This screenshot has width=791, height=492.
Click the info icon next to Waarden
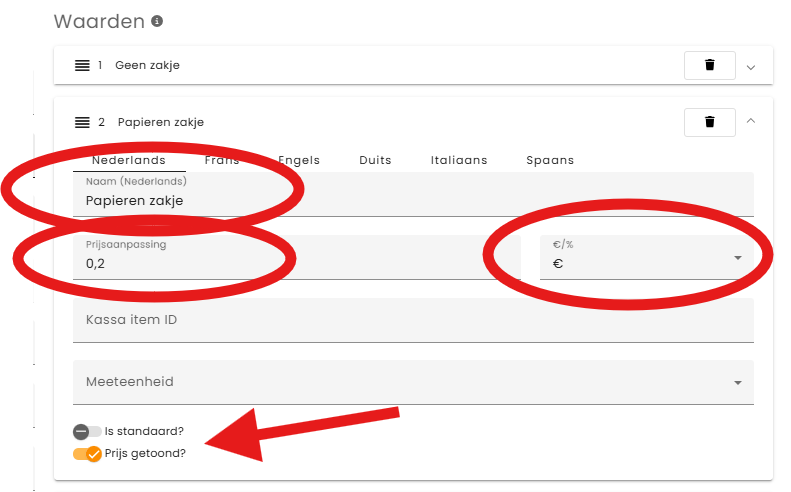157,21
